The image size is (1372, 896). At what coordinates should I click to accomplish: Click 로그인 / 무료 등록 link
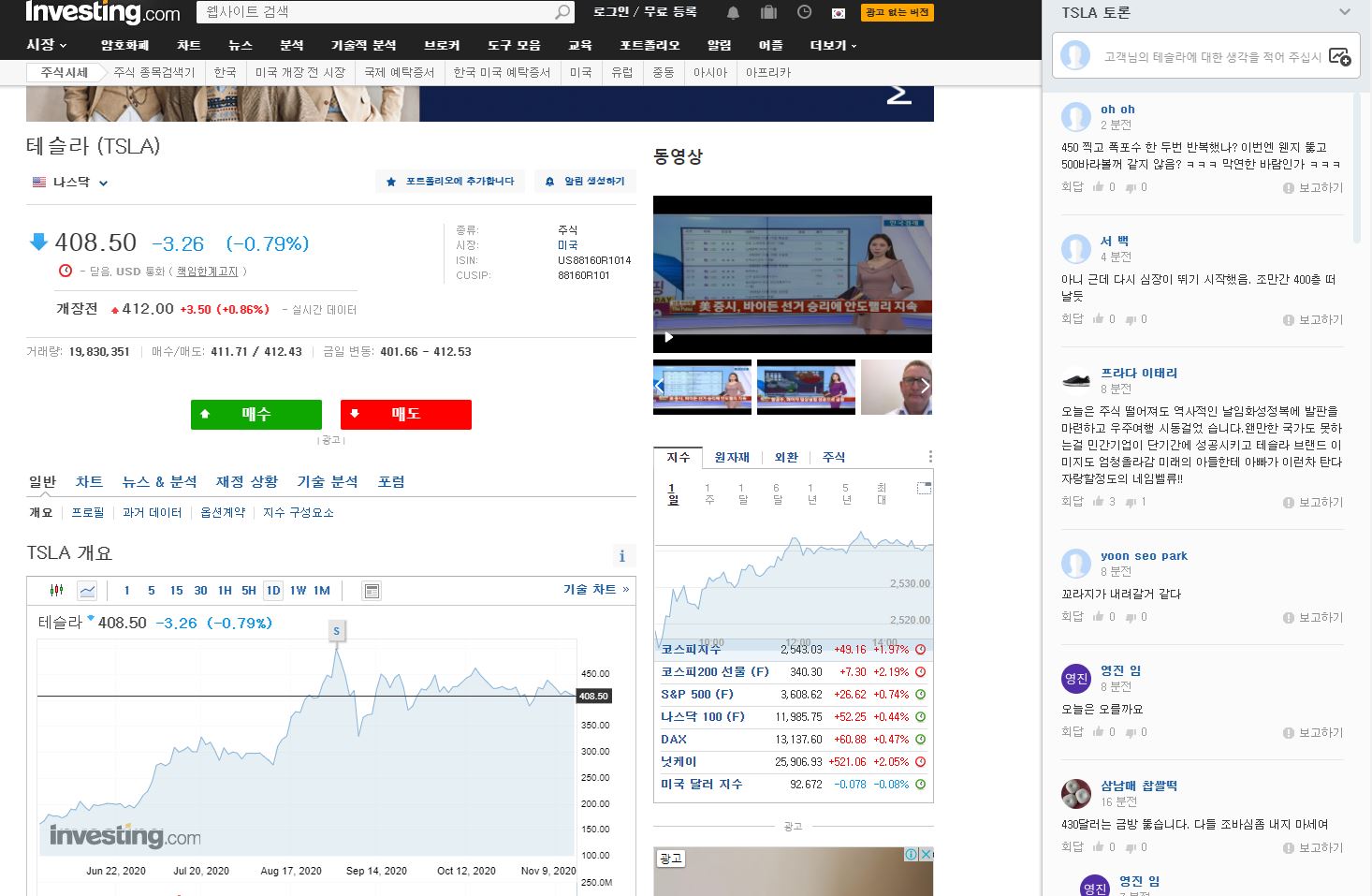click(645, 12)
